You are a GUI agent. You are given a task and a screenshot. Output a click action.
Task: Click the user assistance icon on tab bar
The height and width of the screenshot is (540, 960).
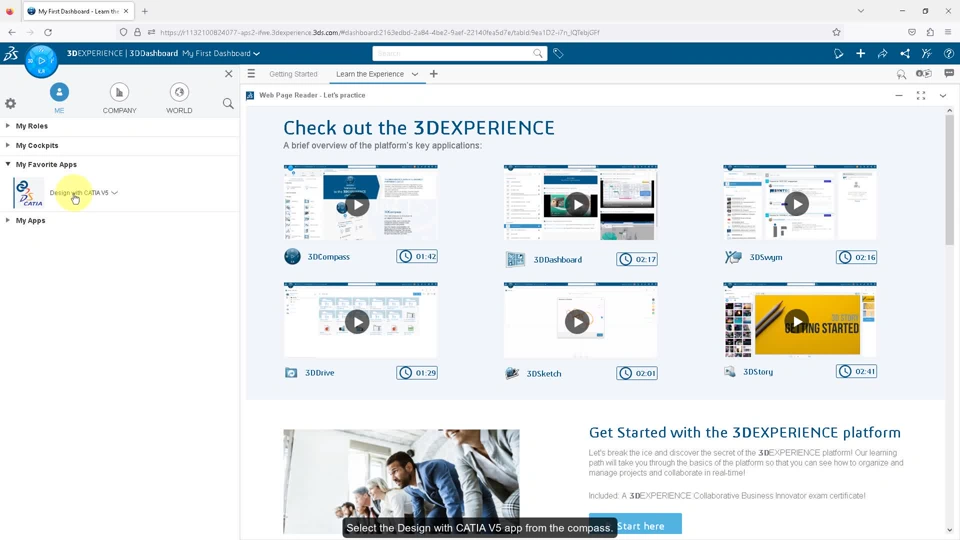[901, 74]
